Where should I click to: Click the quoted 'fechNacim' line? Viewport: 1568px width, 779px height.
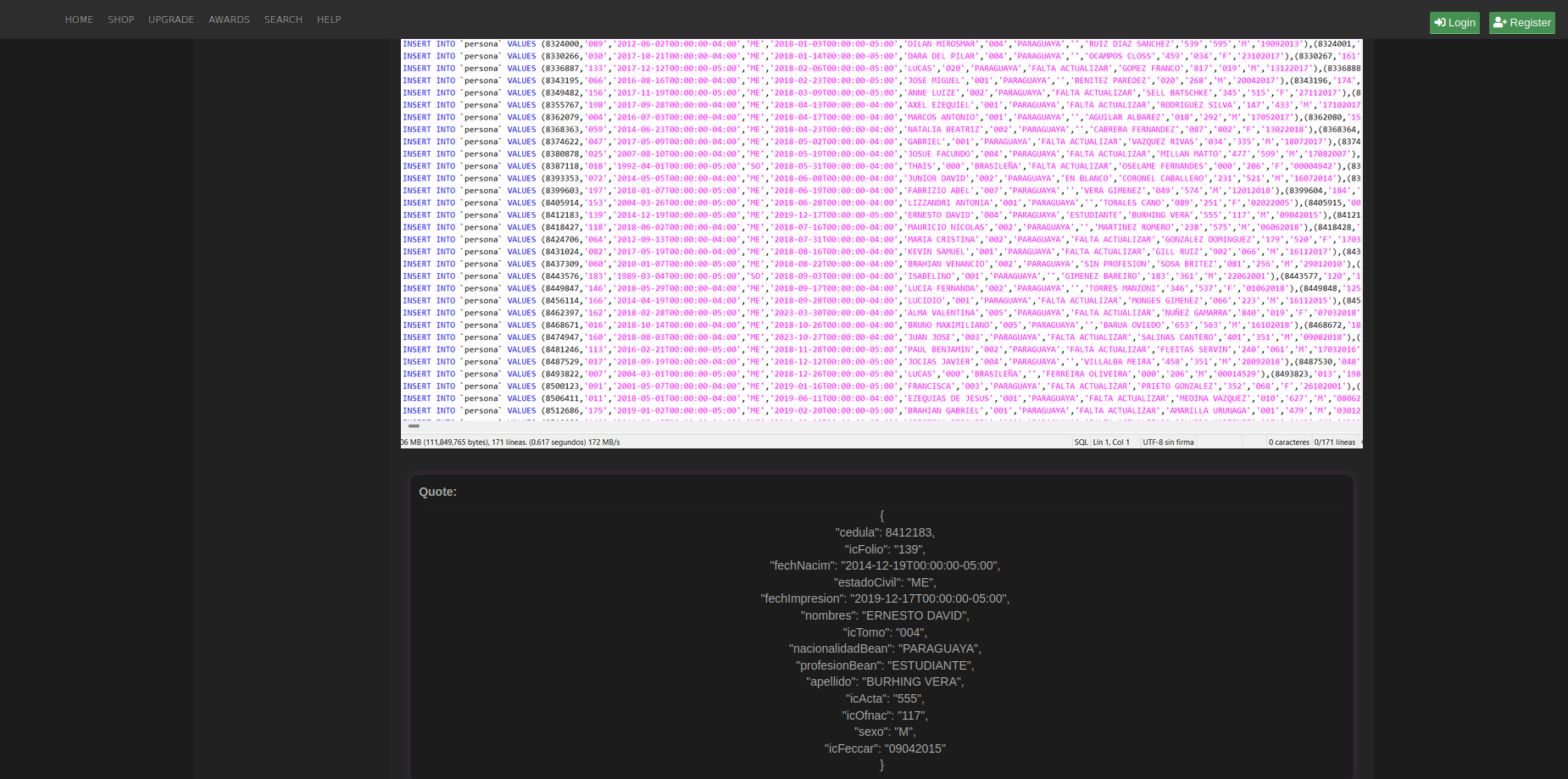[x=885, y=565]
